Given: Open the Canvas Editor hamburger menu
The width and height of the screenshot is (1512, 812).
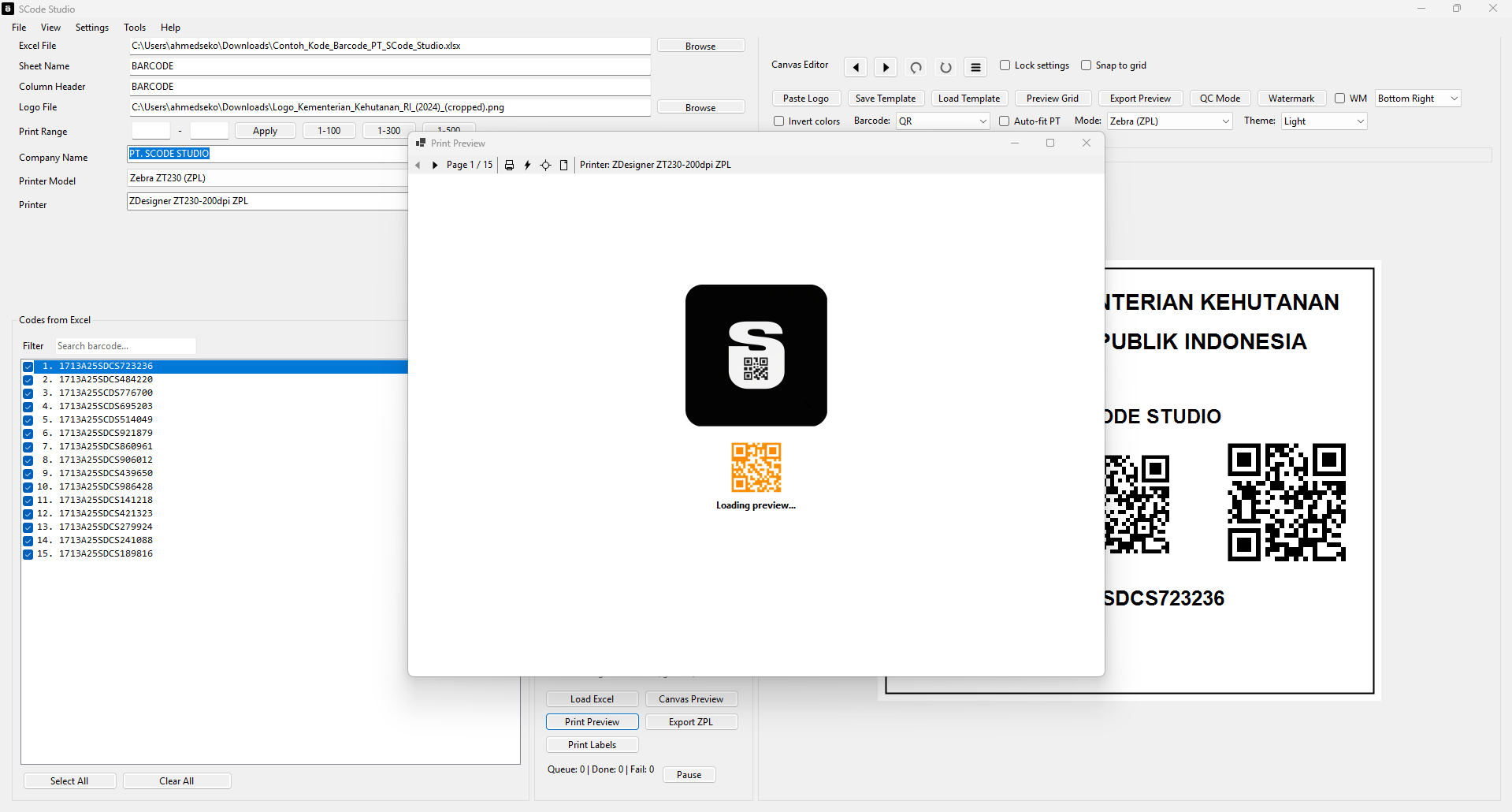Looking at the screenshot, I should coord(975,67).
